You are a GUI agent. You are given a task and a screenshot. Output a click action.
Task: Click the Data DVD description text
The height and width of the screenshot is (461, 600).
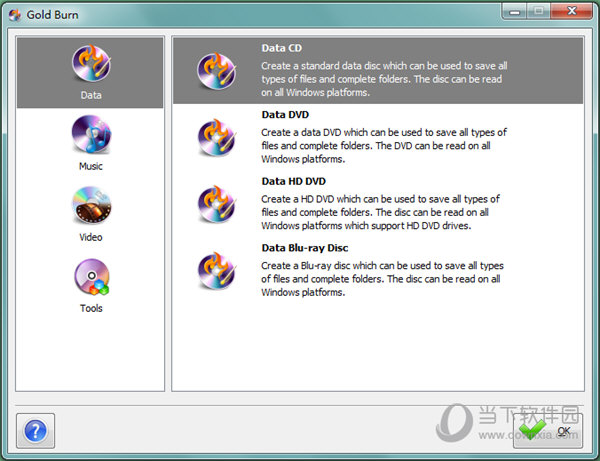(x=384, y=146)
